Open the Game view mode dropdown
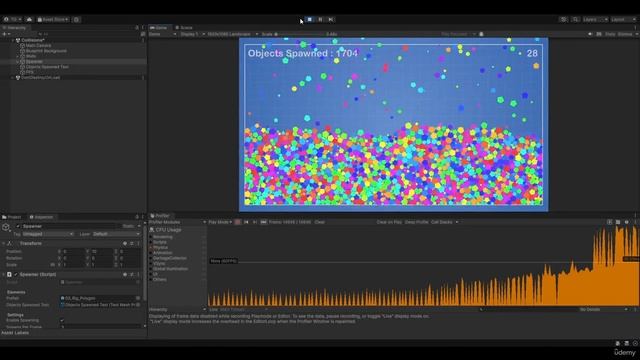The height and width of the screenshot is (360, 640). 162,34
